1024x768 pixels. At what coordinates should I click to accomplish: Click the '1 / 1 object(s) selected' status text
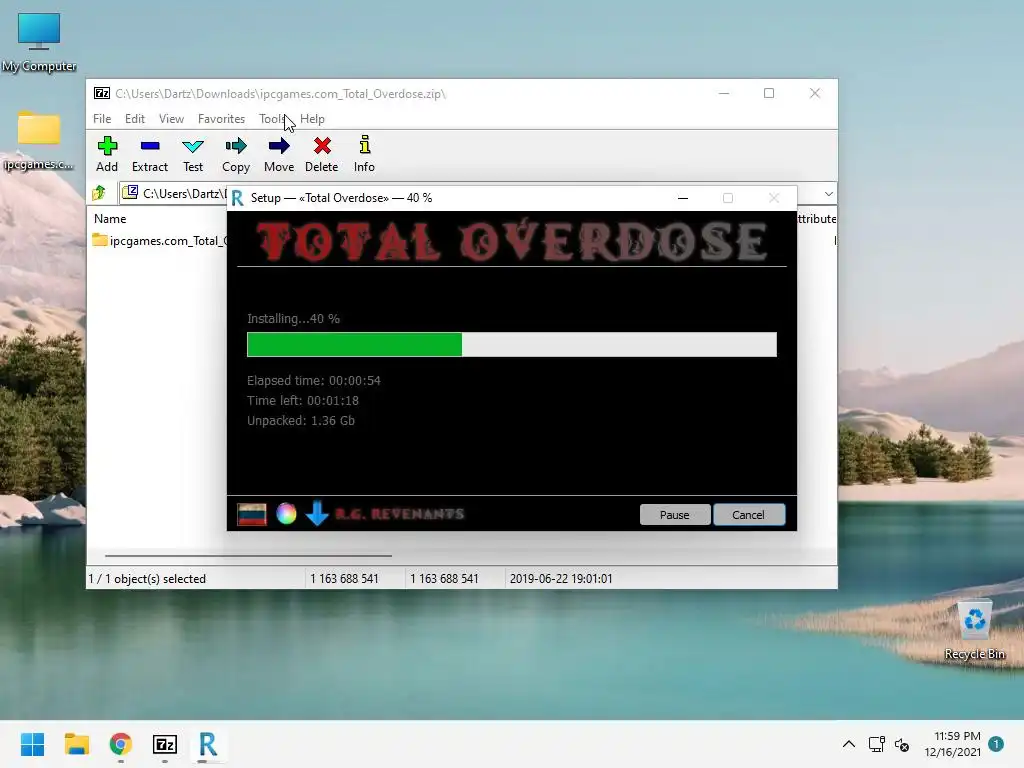click(x=147, y=579)
